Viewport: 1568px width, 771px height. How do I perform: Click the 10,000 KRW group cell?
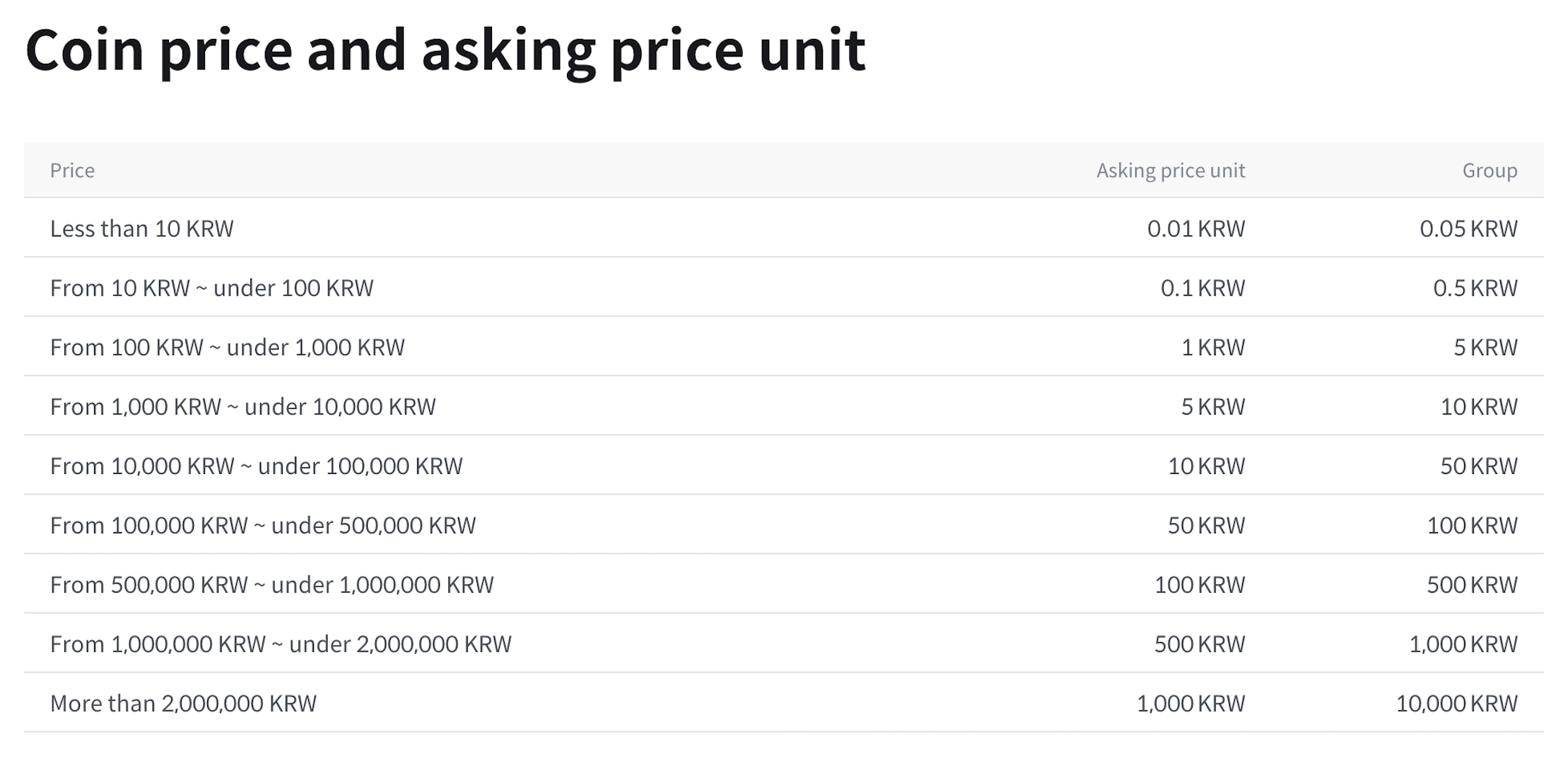1456,704
